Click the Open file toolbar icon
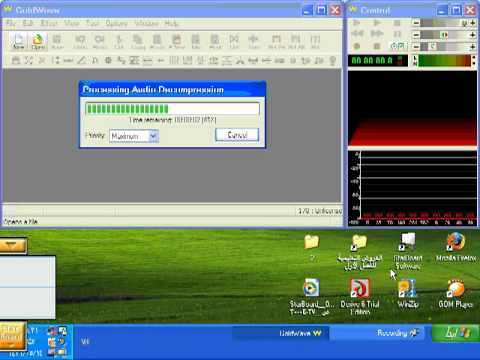The width and height of the screenshot is (480, 360). (x=38, y=41)
